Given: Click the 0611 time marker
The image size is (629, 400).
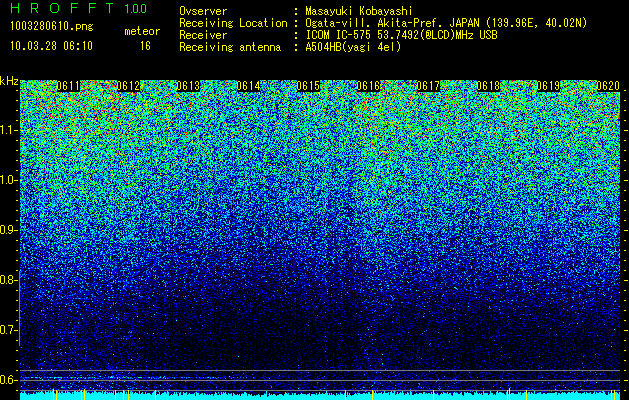Looking at the screenshot, I should pyautogui.click(x=68, y=86).
